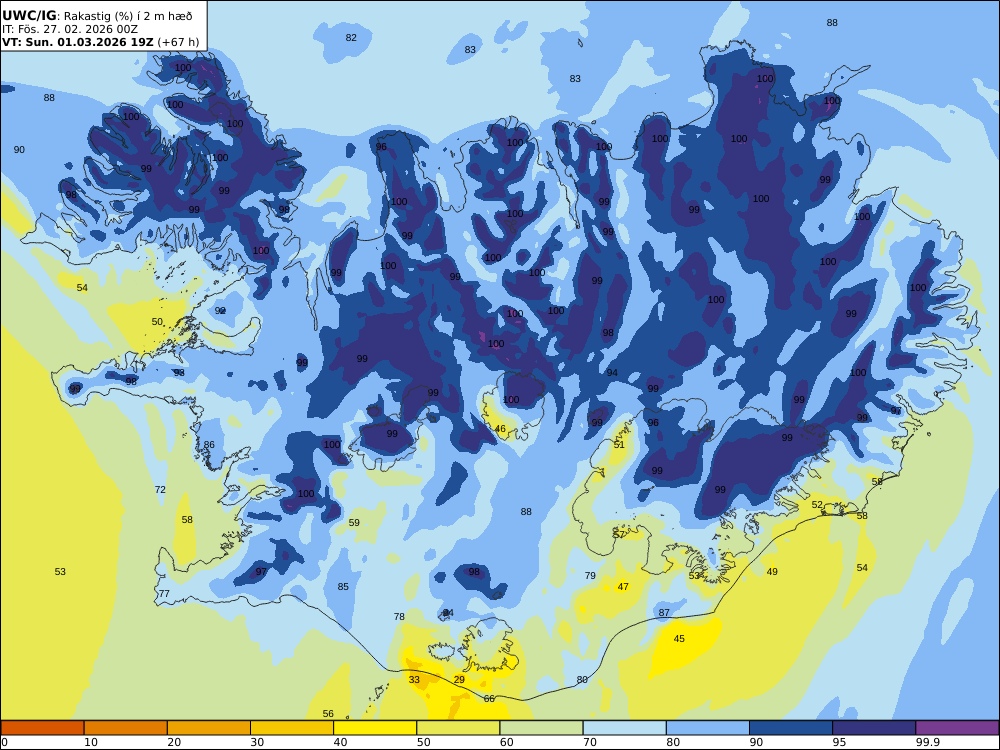Click the 'IT: Fös. 27. 02. 2026 00Z' line
Viewport: 1000px width, 750px height.
point(70,29)
